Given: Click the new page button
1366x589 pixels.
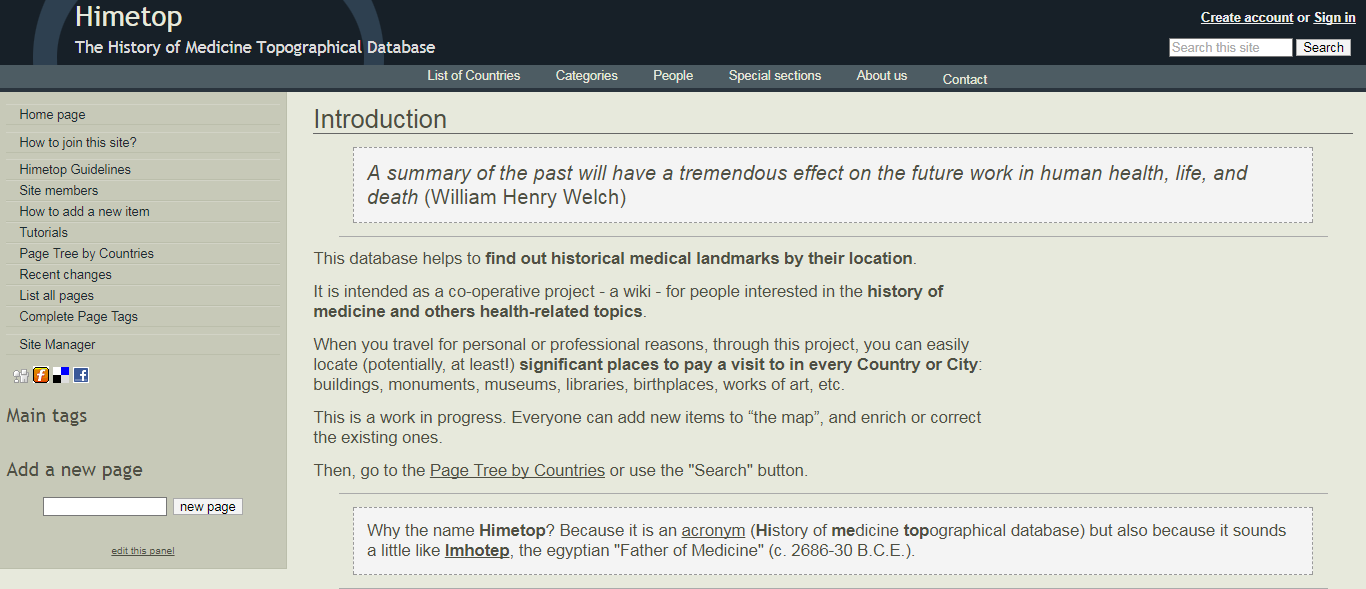Looking at the screenshot, I should point(208,507).
